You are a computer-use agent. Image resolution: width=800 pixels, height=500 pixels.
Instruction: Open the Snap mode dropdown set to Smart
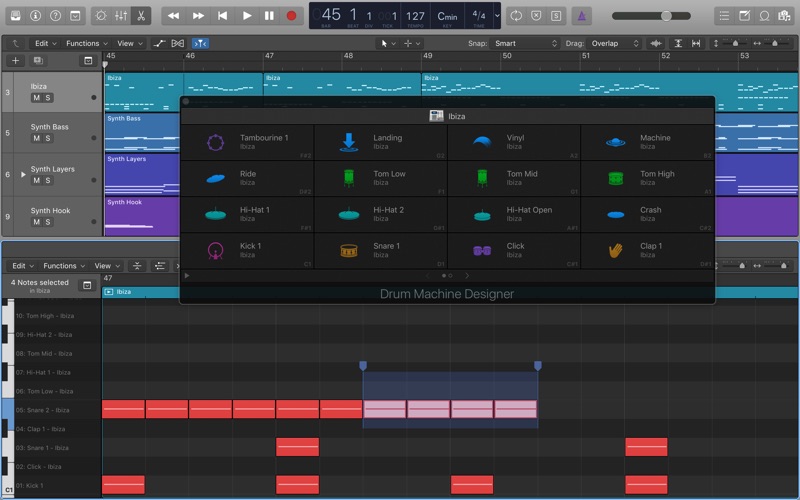[x=525, y=44]
